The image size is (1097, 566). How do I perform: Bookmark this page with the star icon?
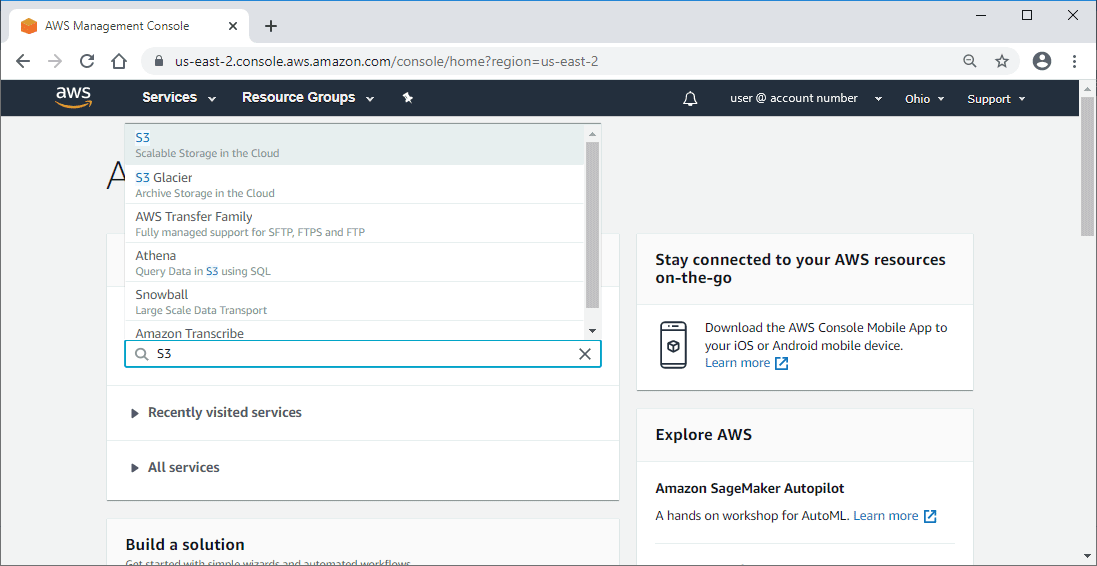point(1002,62)
